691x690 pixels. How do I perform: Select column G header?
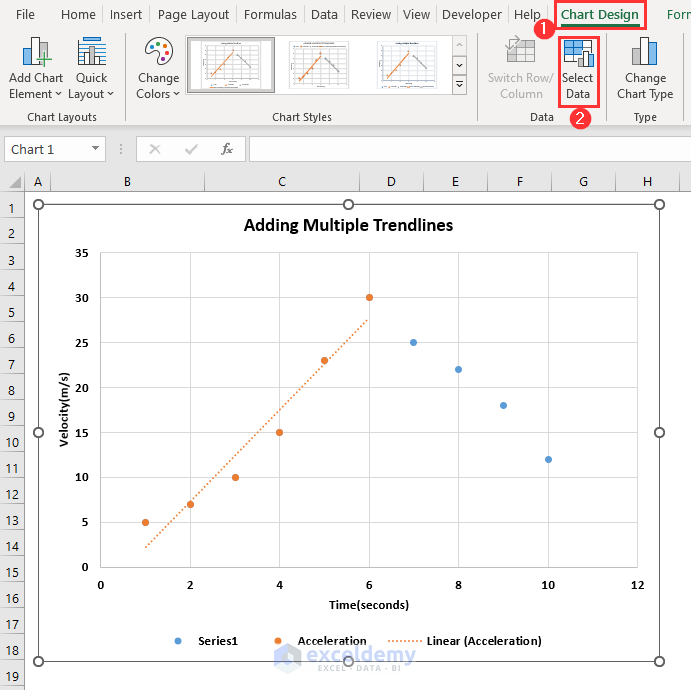[583, 182]
